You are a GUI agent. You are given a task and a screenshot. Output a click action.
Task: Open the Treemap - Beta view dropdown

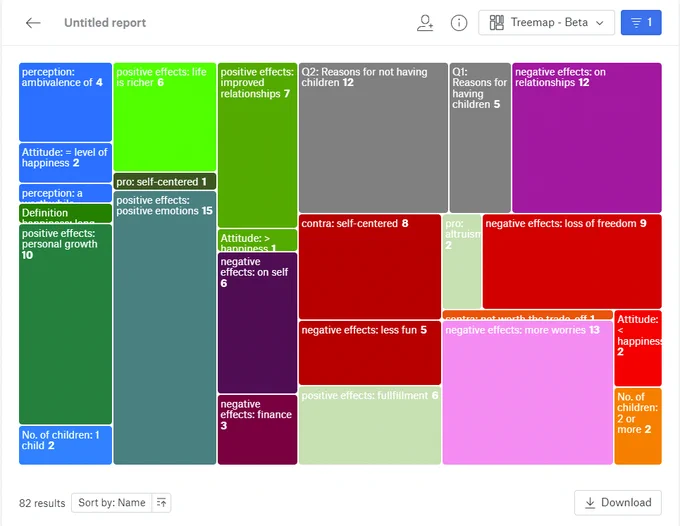(546, 23)
